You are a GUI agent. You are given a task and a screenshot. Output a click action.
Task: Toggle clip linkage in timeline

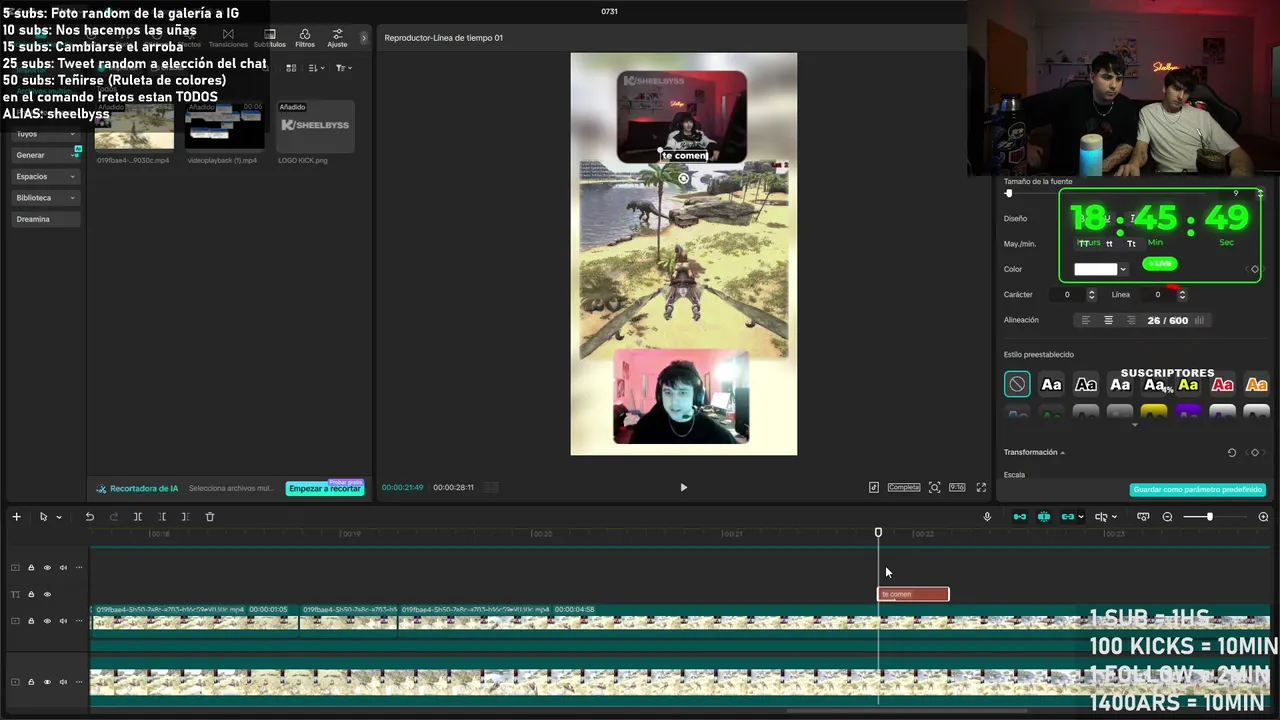tap(1068, 517)
